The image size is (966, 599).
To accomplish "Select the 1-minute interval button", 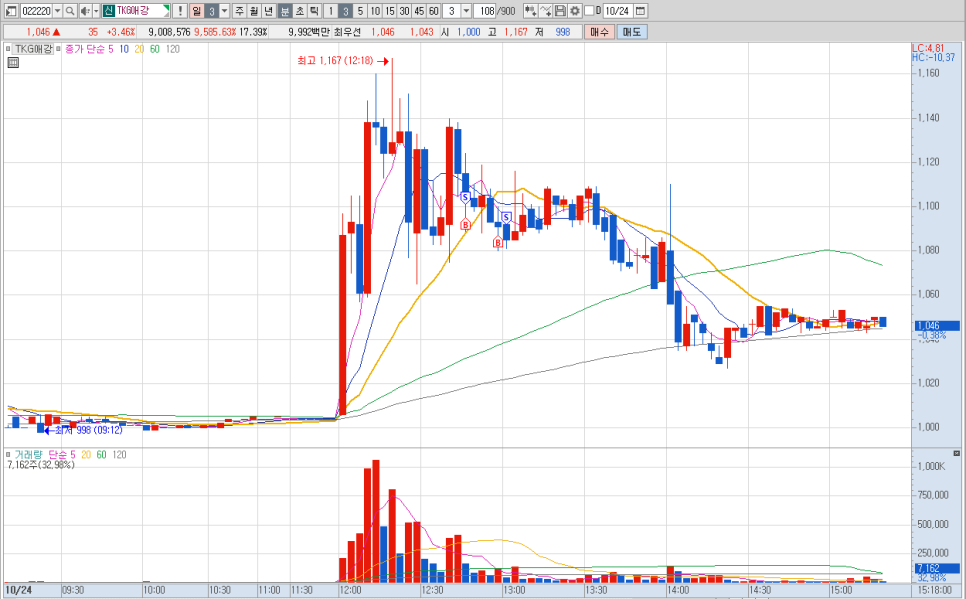I will tap(331, 11).
